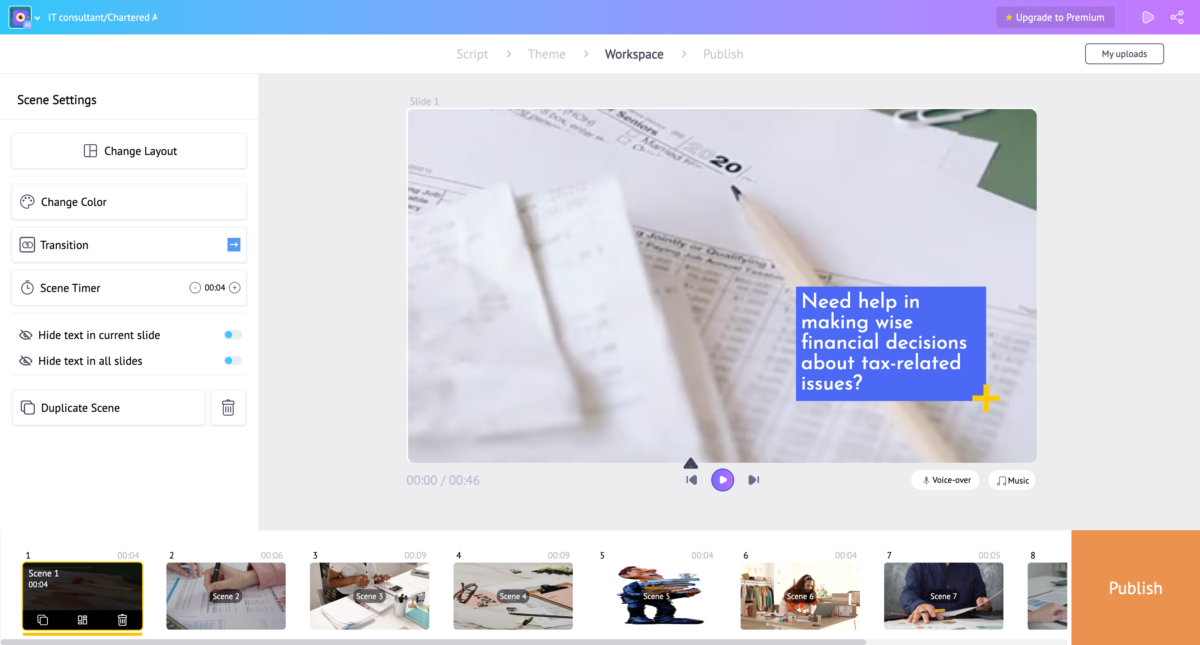Open the Change Color option
1200x645 pixels.
(x=129, y=202)
